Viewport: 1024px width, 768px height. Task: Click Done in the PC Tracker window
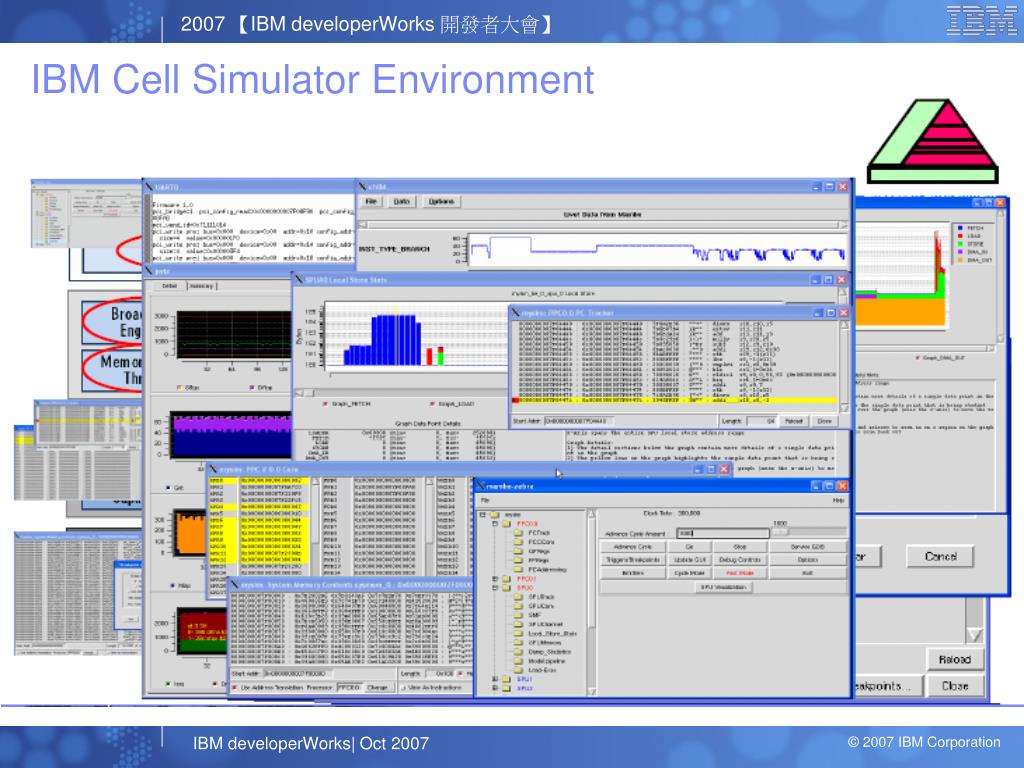824,421
